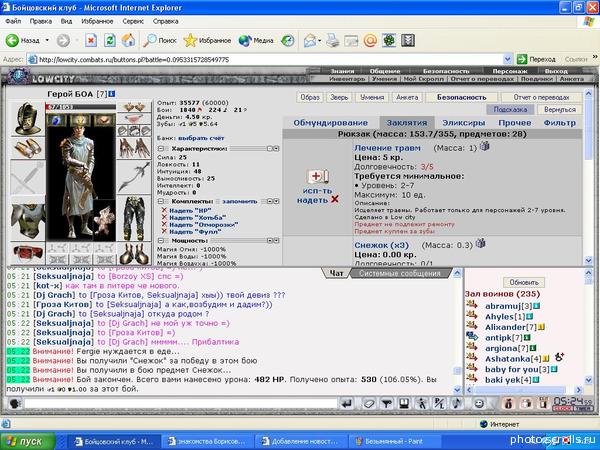This screenshot has height=450, width=600.
Task: Click the boots equipment slot
Action: 134,253
